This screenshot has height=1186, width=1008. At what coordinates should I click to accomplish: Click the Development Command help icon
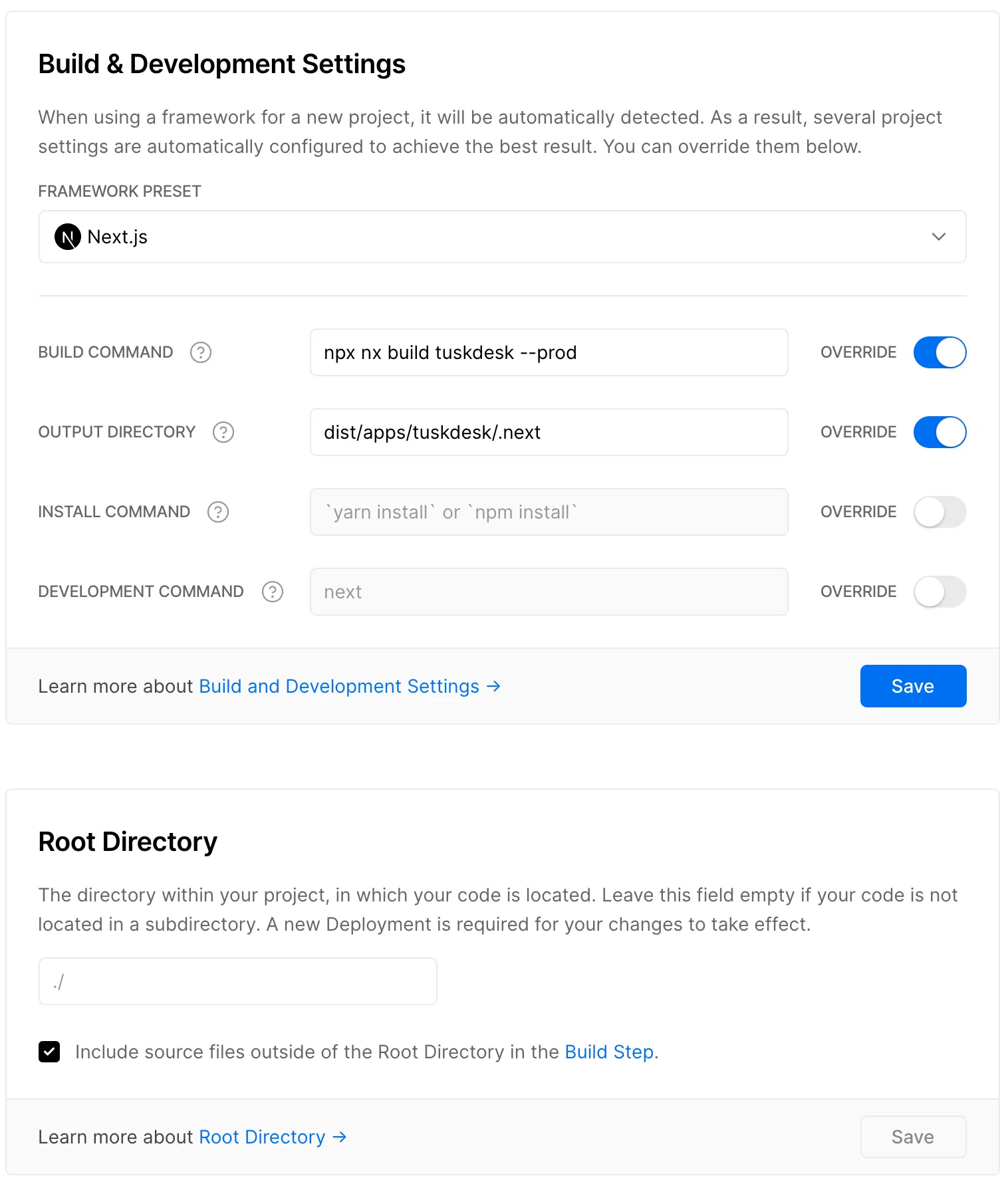point(273,592)
